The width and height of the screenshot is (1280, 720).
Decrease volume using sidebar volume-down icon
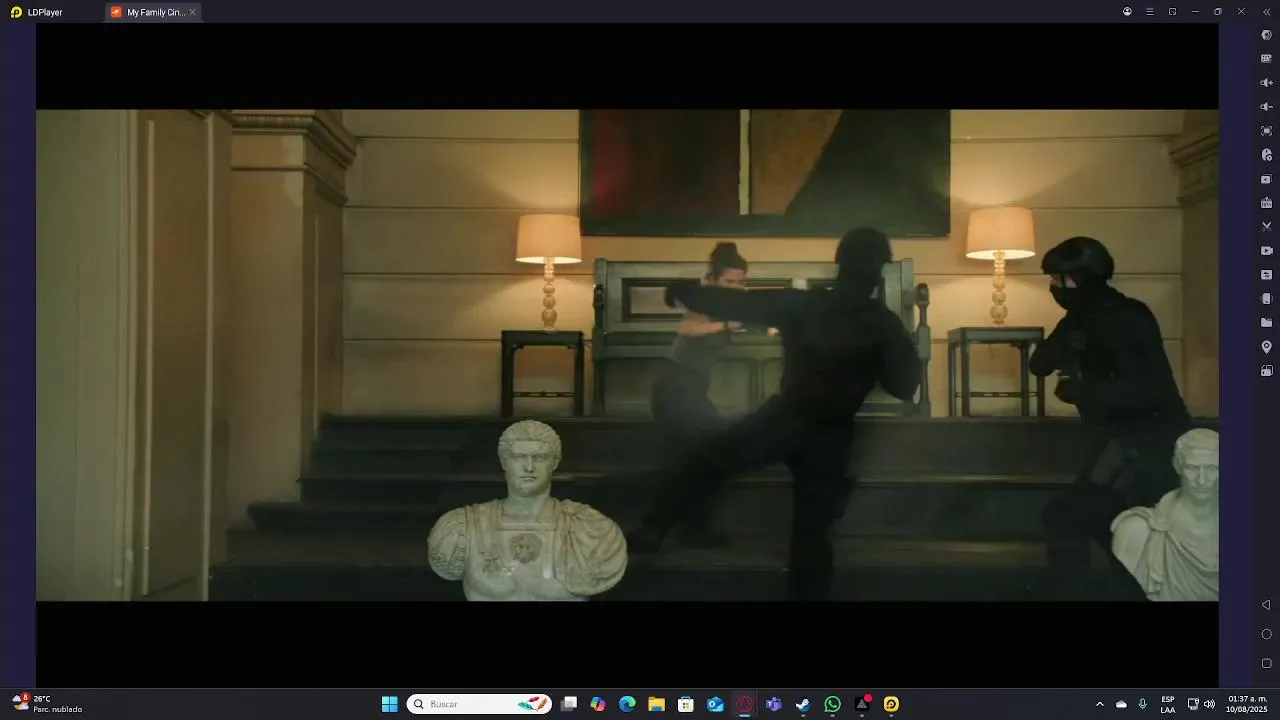coord(1266,107)
